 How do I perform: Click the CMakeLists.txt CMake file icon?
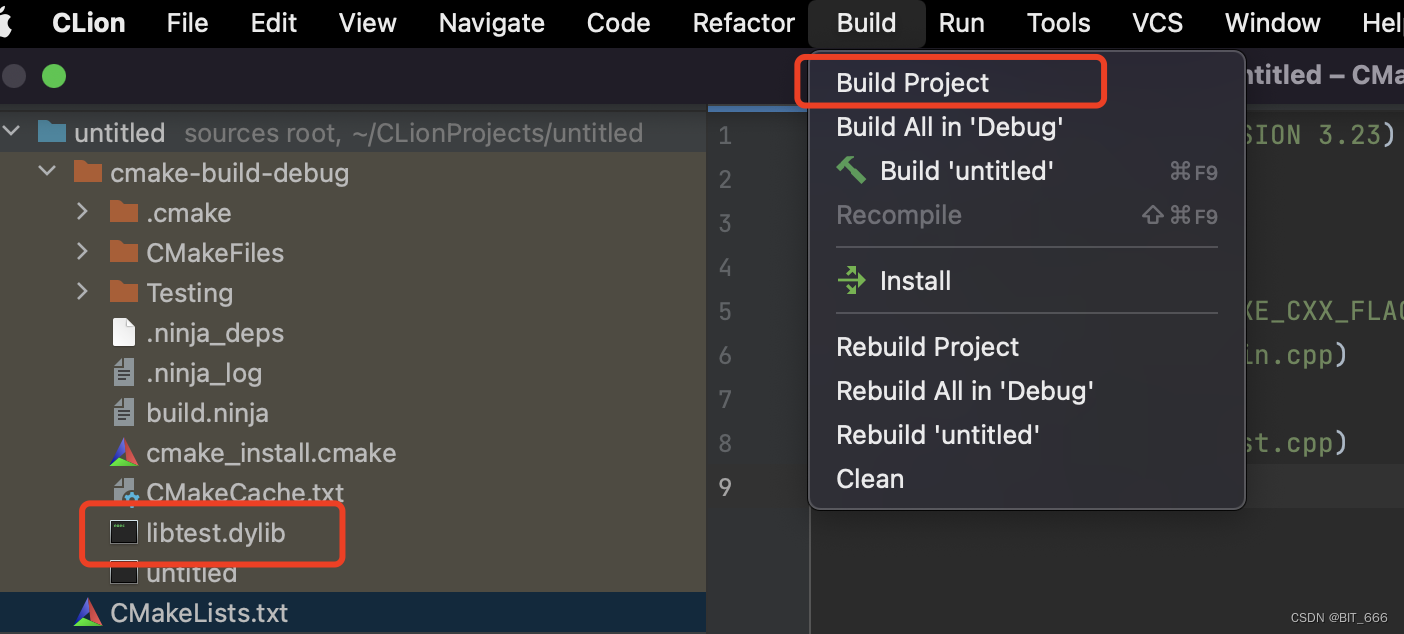click(88, 613)
